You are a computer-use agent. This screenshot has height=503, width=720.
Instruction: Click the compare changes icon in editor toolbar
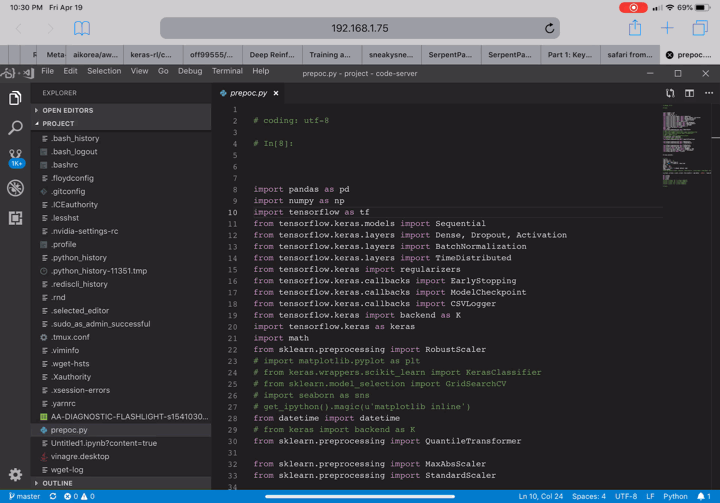point(670,93)
